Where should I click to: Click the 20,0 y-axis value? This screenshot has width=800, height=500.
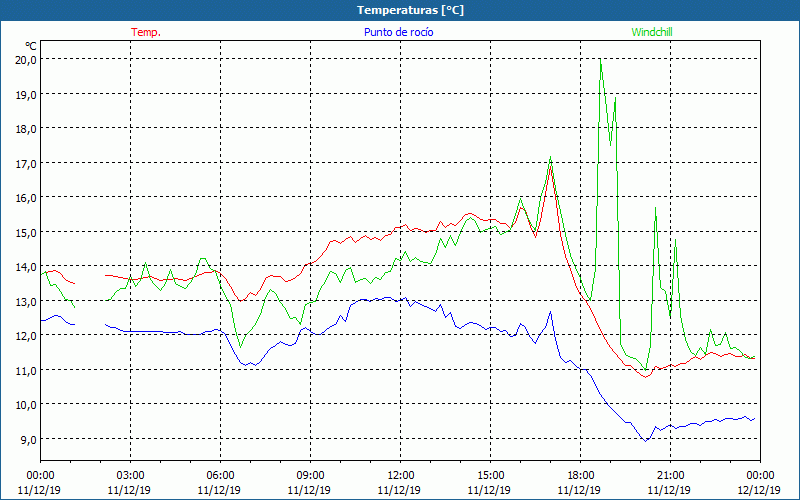(x=26, y=59)
